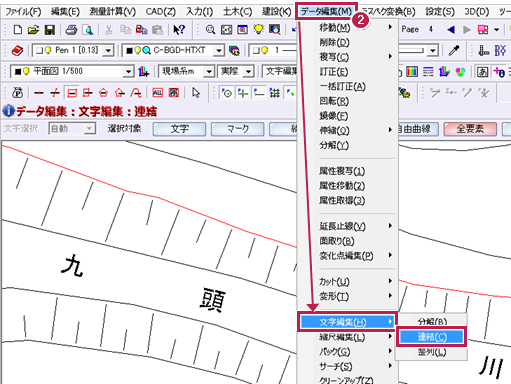Click the red eraser book icon

coord(17,51)
